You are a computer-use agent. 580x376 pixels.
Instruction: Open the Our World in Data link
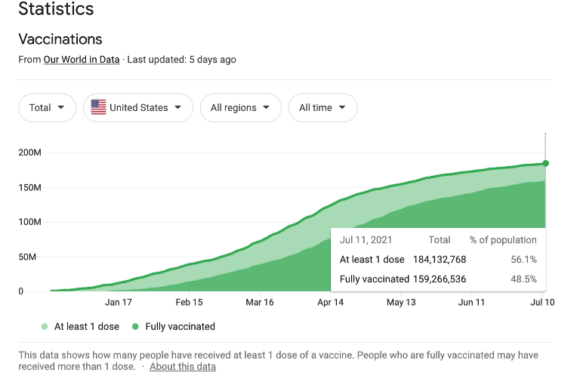(x=81, y=60)
